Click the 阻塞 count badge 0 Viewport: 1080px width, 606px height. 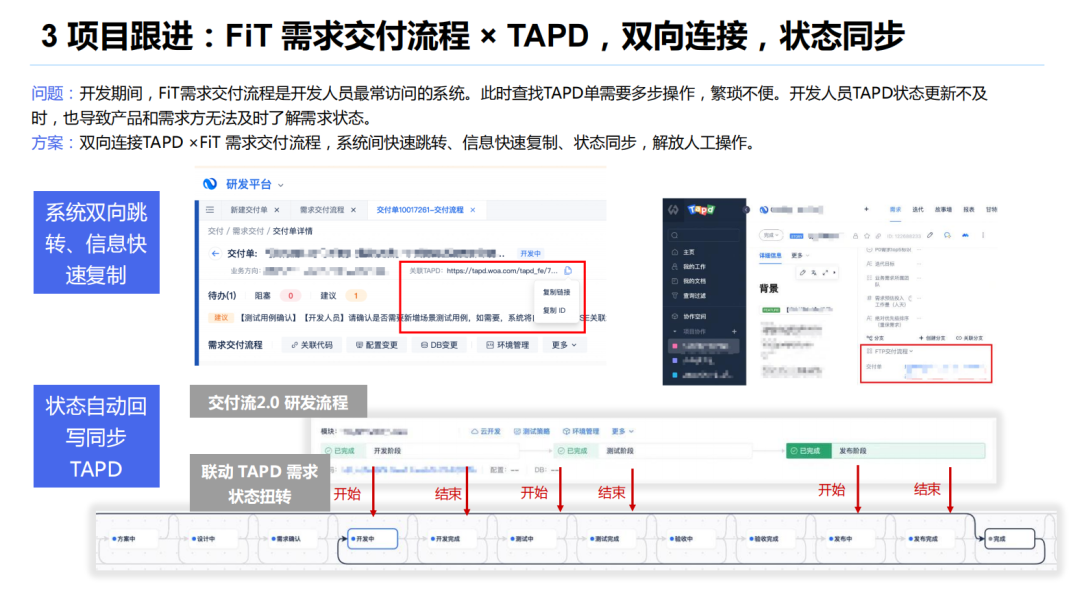tap(291, 295)
